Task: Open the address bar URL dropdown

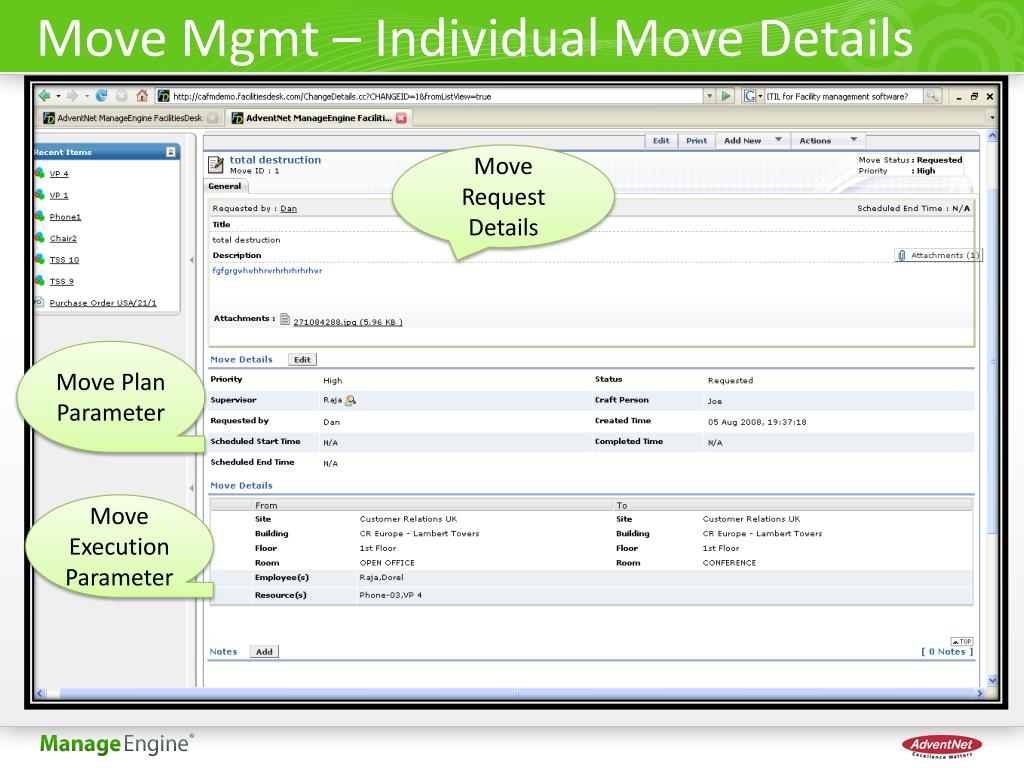Action: (x=709, y=96)
